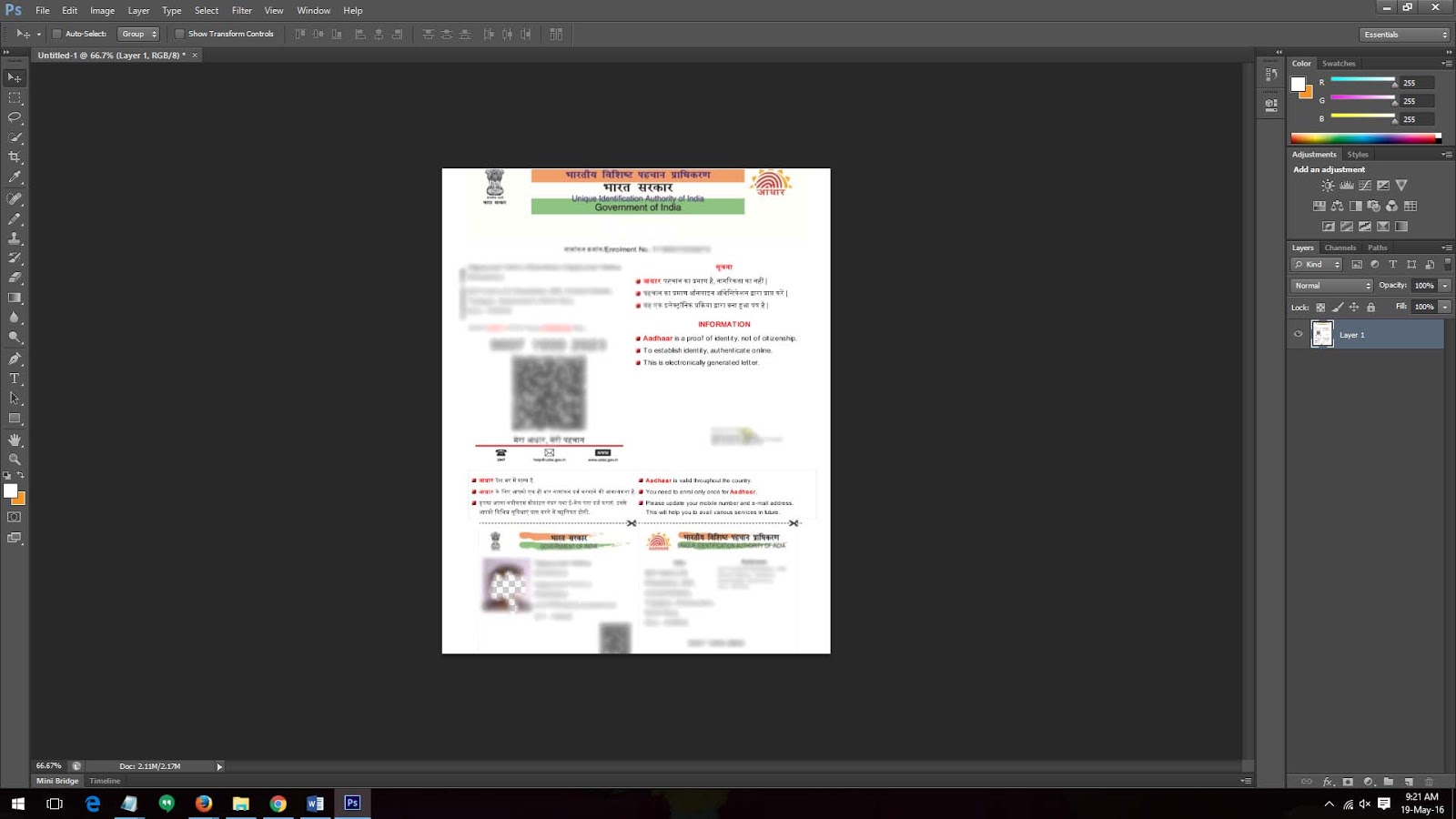Toggle lock transparent pixels
The height and width of the screenshot is (819, 1456).
point(1320,308)
